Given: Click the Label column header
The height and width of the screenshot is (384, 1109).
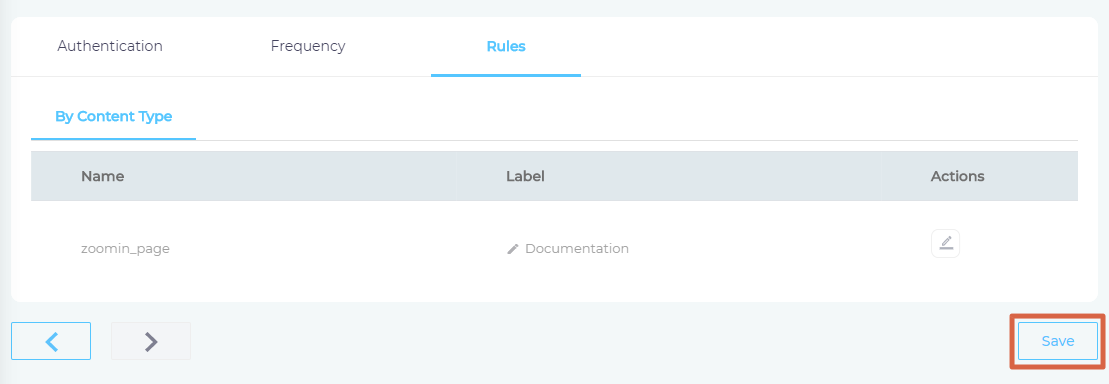Looking at the screenshot, I should pyautogui.click(x=526, y=176).
